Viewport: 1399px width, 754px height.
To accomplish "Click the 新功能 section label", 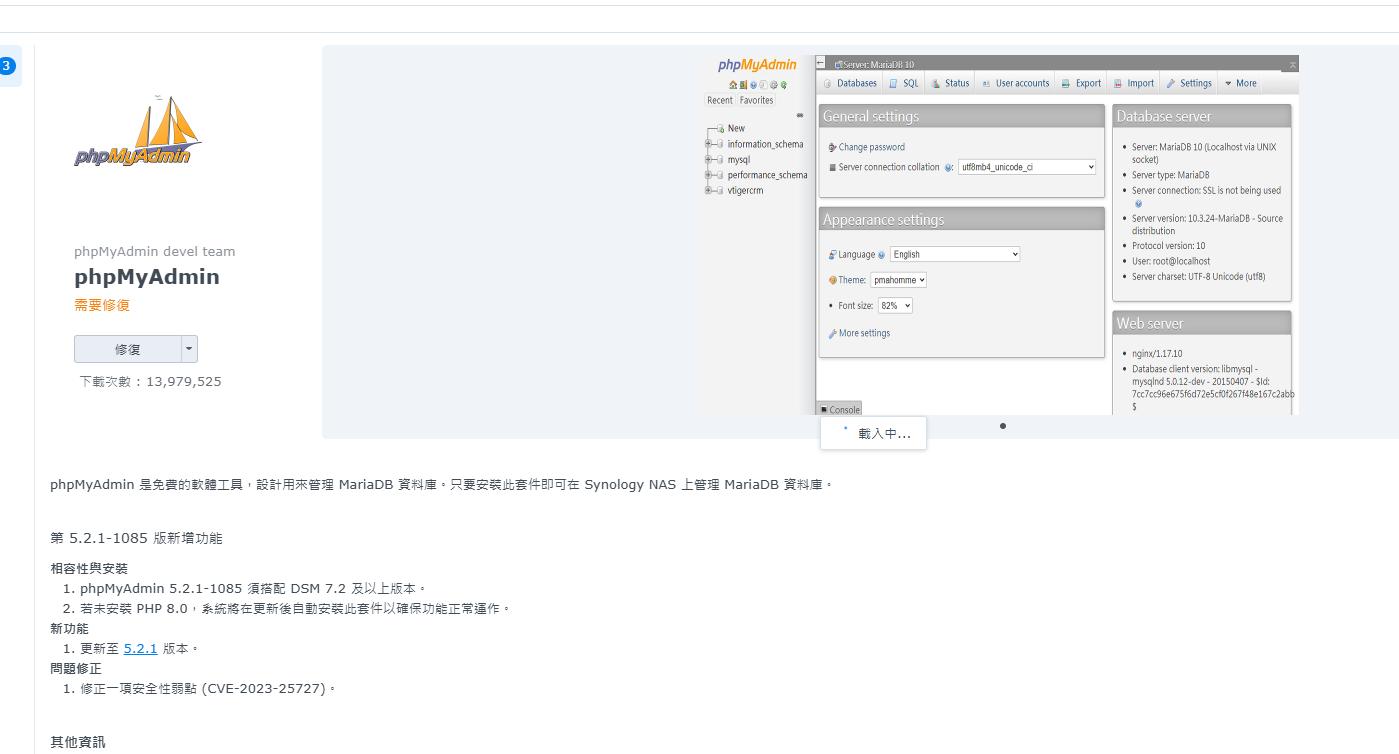I will point(69,628).
